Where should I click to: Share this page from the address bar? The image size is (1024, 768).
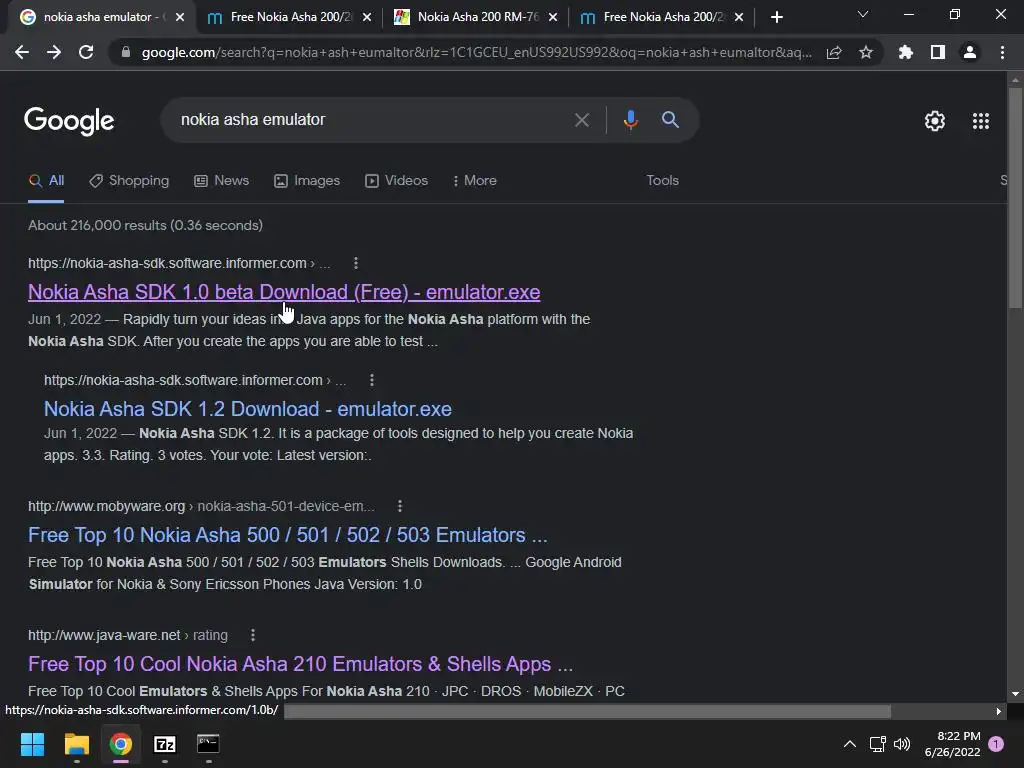834,52
